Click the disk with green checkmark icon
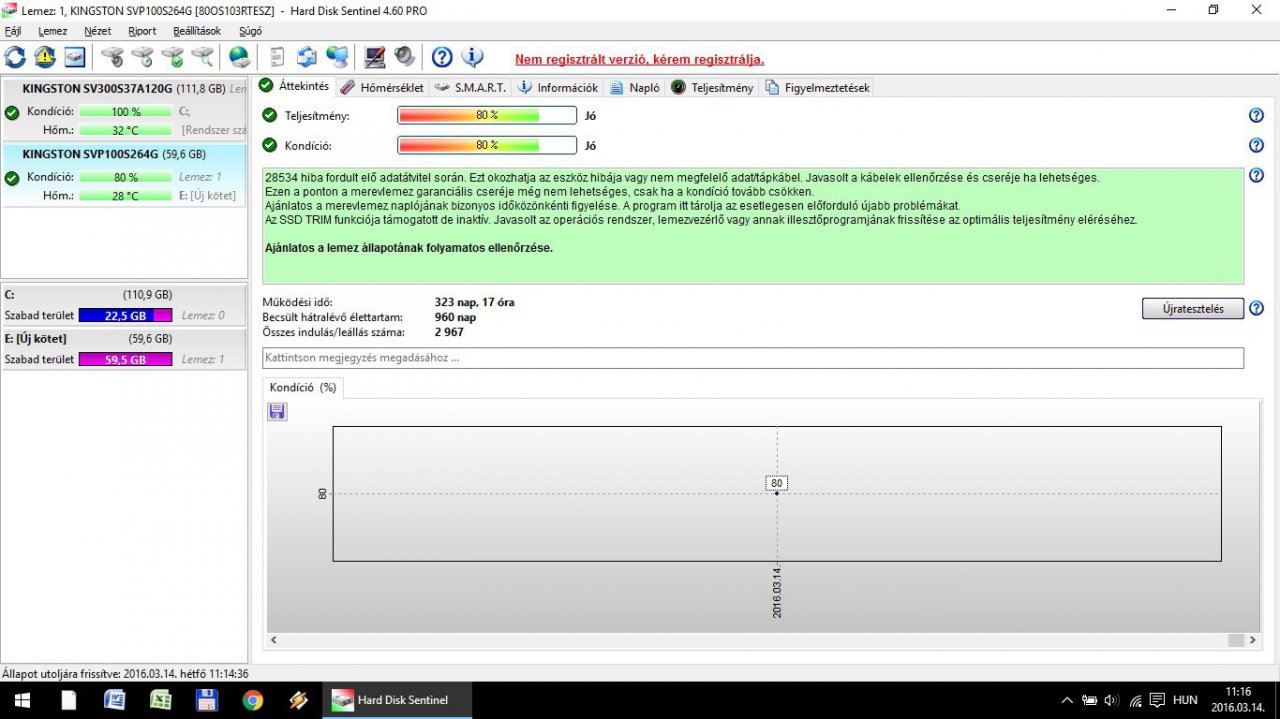 (173, 57)
